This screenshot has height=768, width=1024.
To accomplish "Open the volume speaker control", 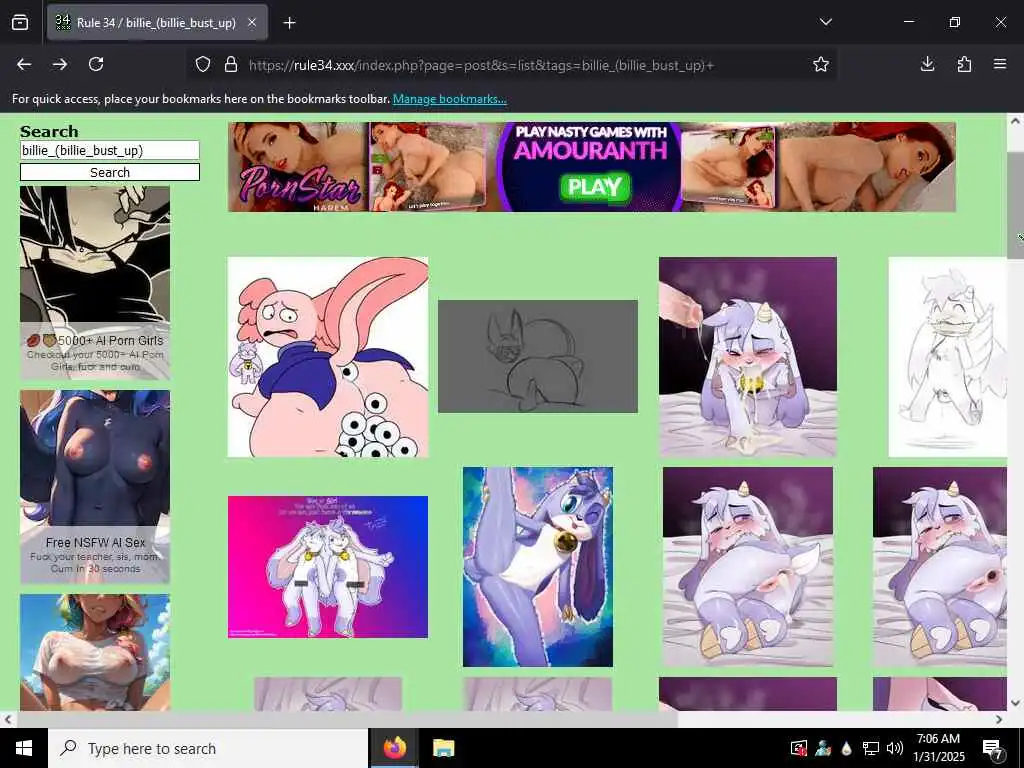I will (895, 748).
